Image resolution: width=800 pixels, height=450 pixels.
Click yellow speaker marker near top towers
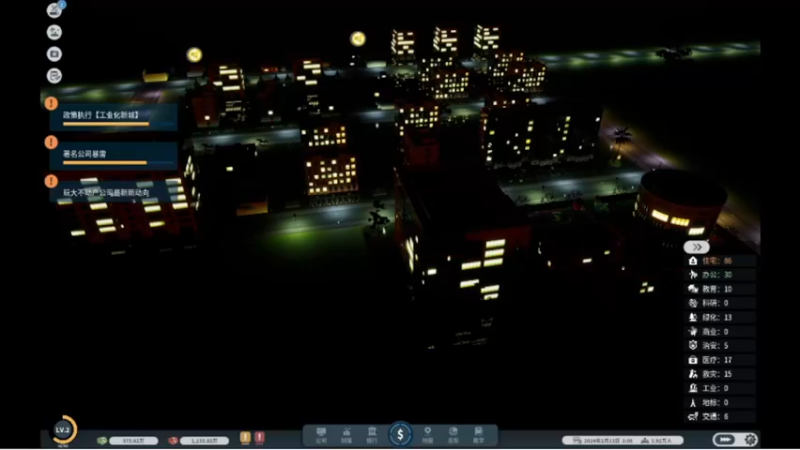tap(358, 39)
